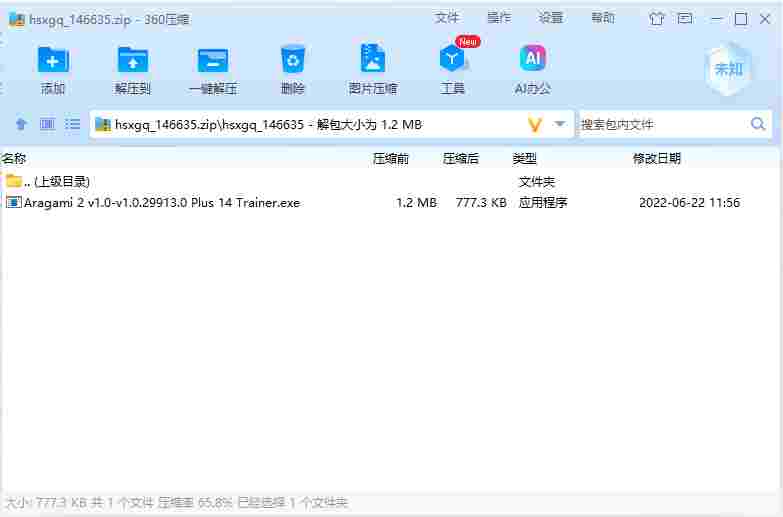
Task: Sort by the 压缩前 column header
Action: [x=391, y=159]
